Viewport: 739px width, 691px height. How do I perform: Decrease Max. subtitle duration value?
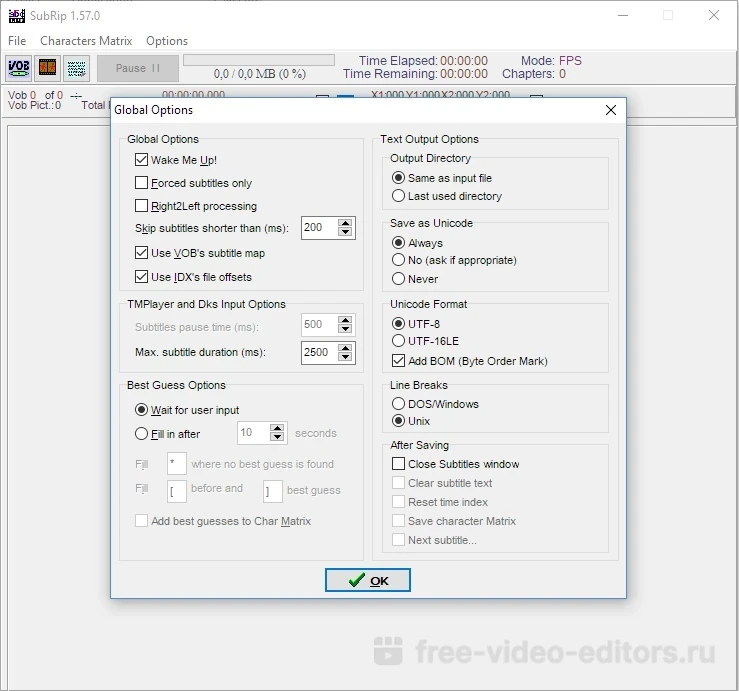pos(345,357)
